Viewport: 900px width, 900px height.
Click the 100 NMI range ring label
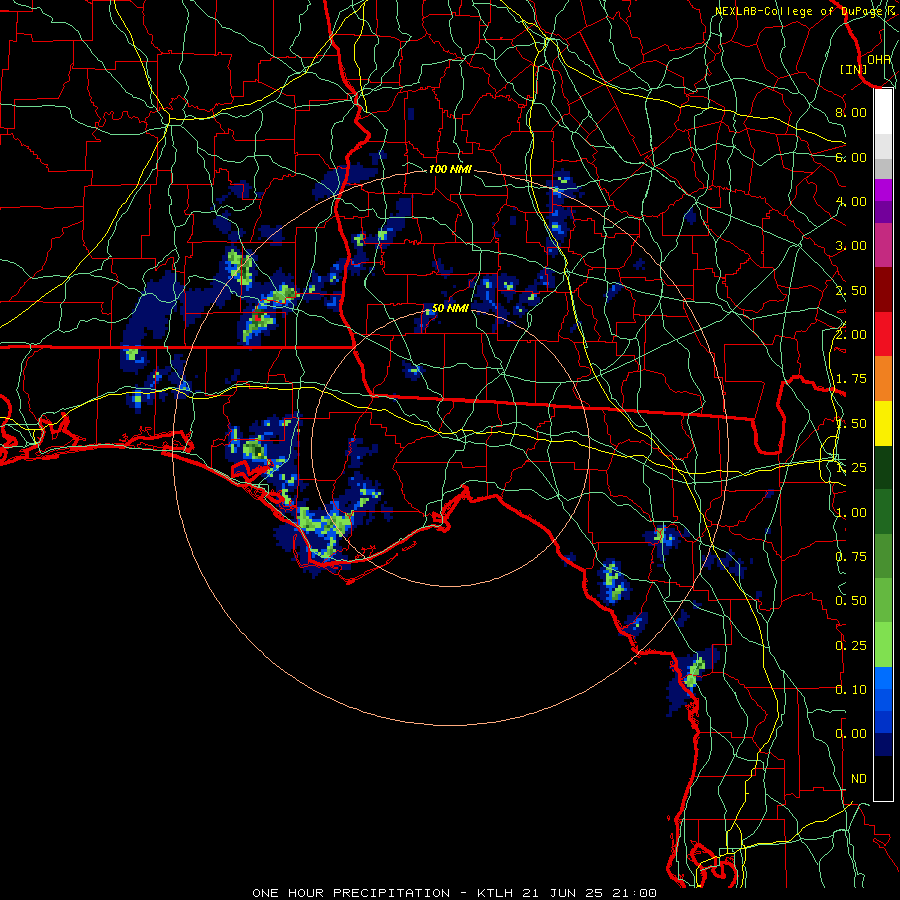pyautogui.click(x=450, y=169)
